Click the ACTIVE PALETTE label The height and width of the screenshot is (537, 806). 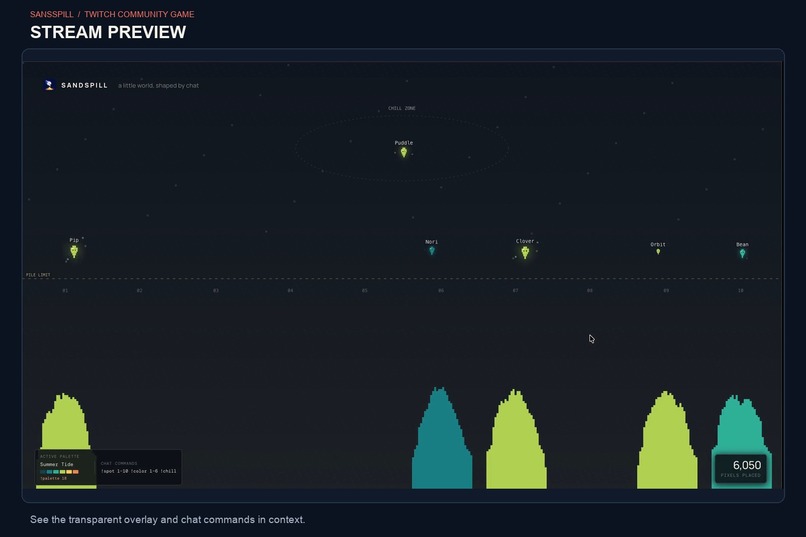point(59,456)
